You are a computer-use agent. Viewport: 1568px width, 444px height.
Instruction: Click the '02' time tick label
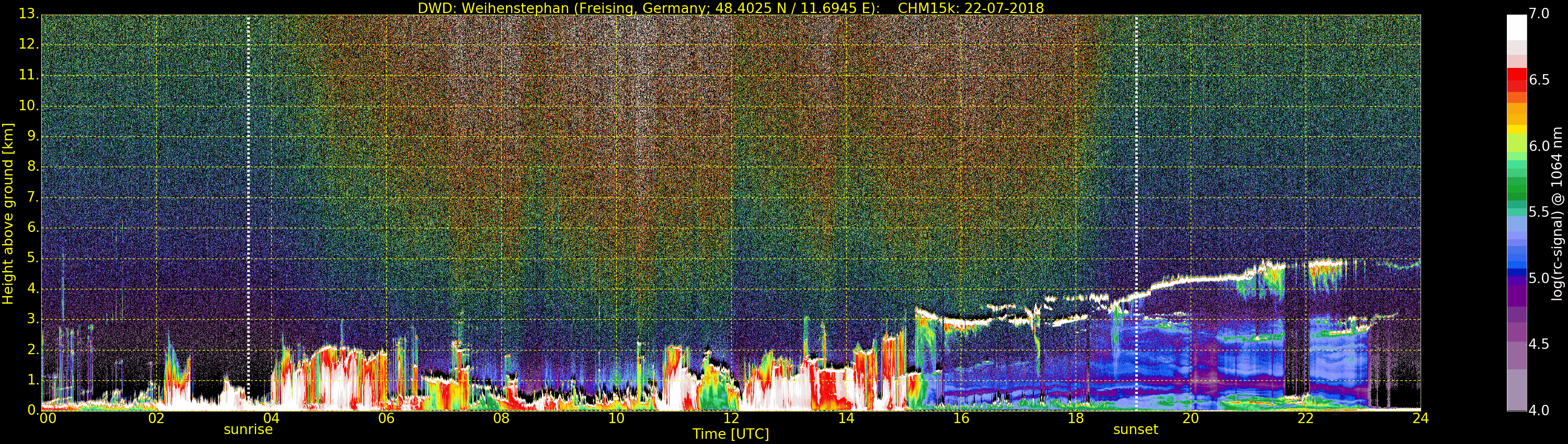pyautogui.click(x=156, y=418)
